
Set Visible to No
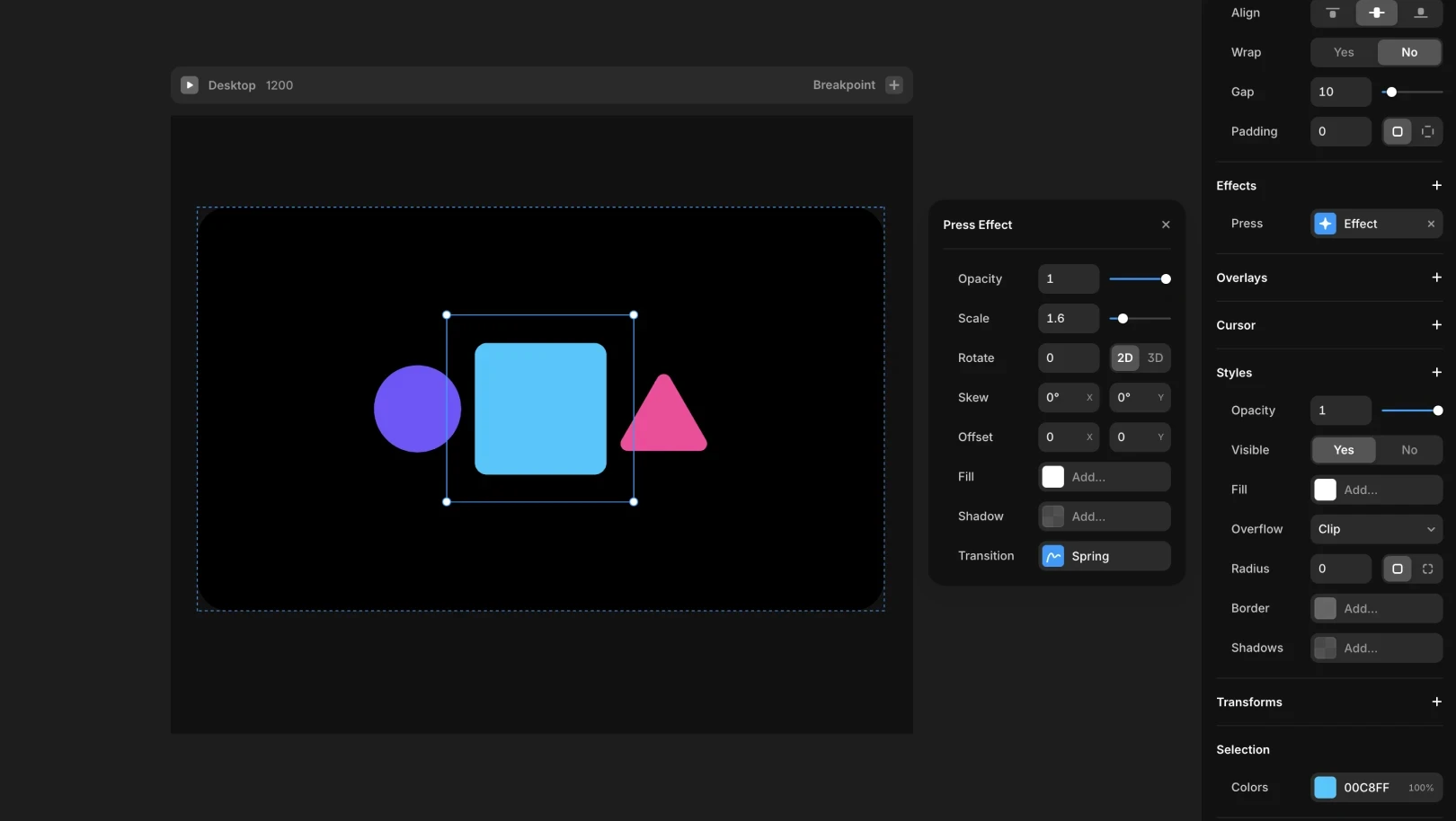[1409, 450]
